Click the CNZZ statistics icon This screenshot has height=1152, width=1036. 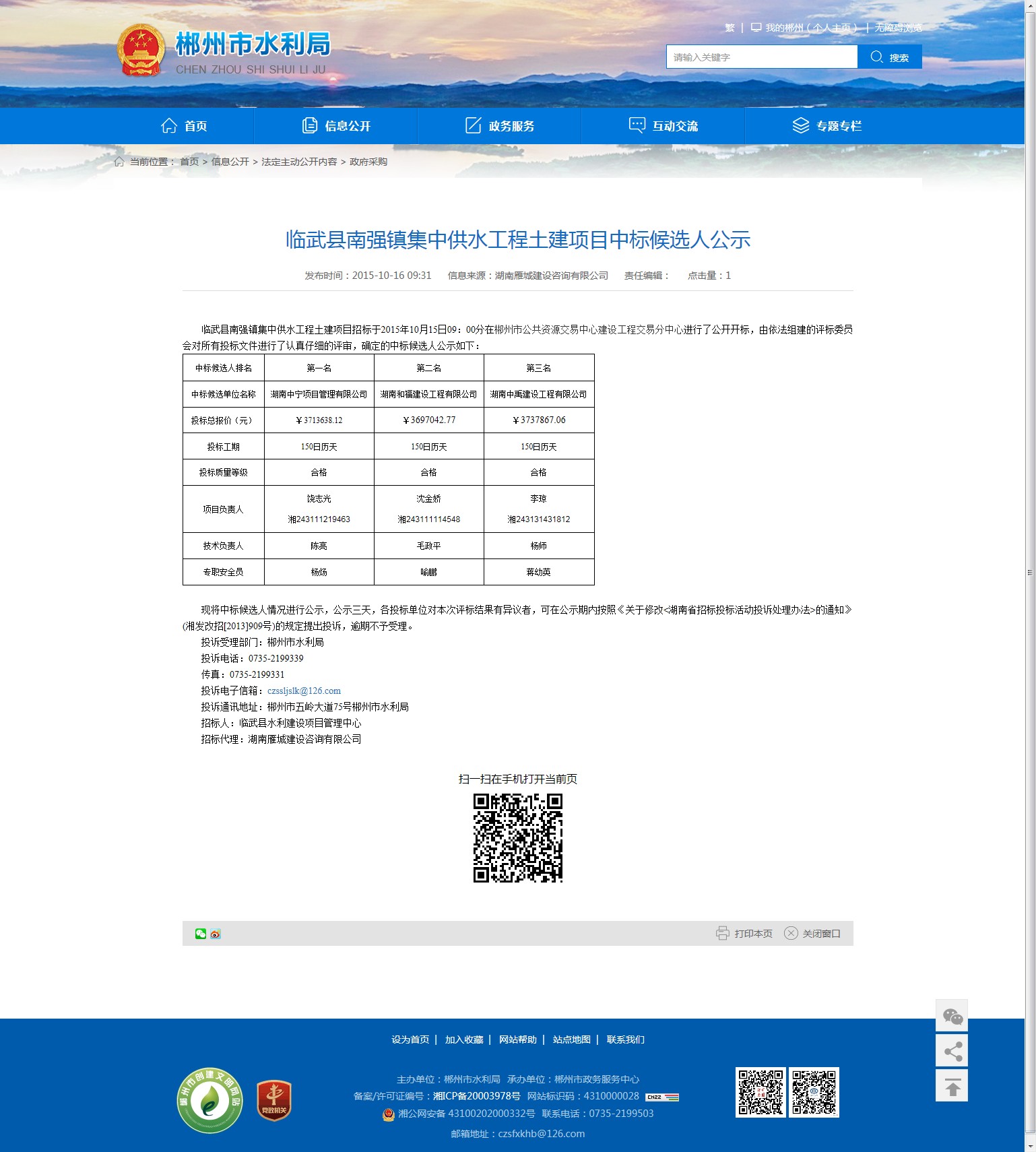tap(662, 1097)
